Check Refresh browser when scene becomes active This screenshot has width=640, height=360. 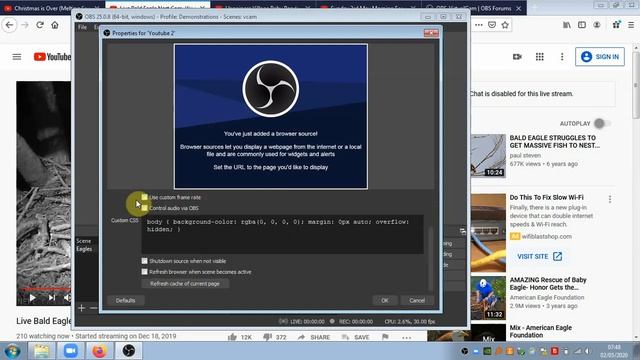(x=144, y=271)
